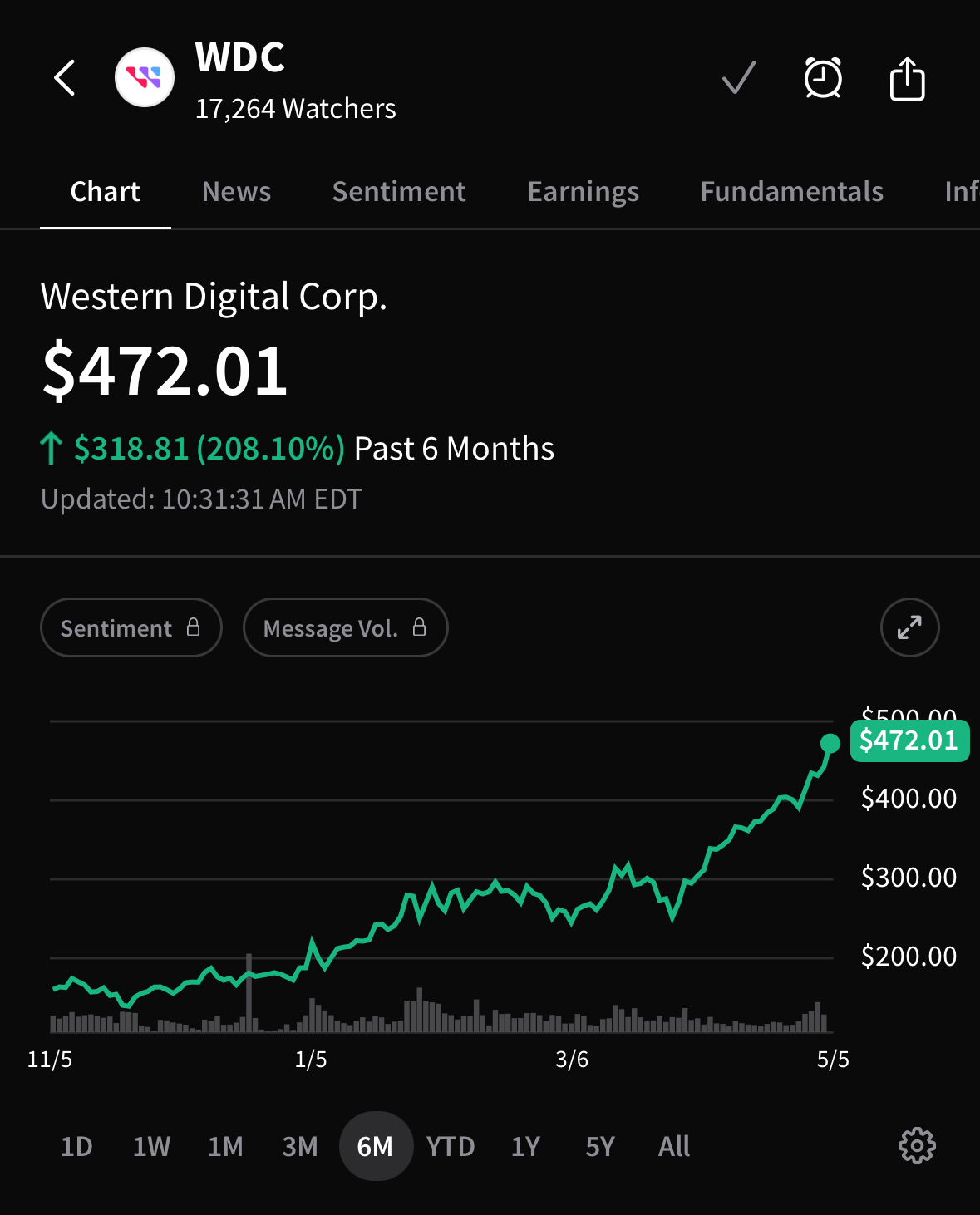The height and width of the screenshot is (1215, 980).
Task: Tap the 17,264 Watchers text
Action: pos(296,109)
